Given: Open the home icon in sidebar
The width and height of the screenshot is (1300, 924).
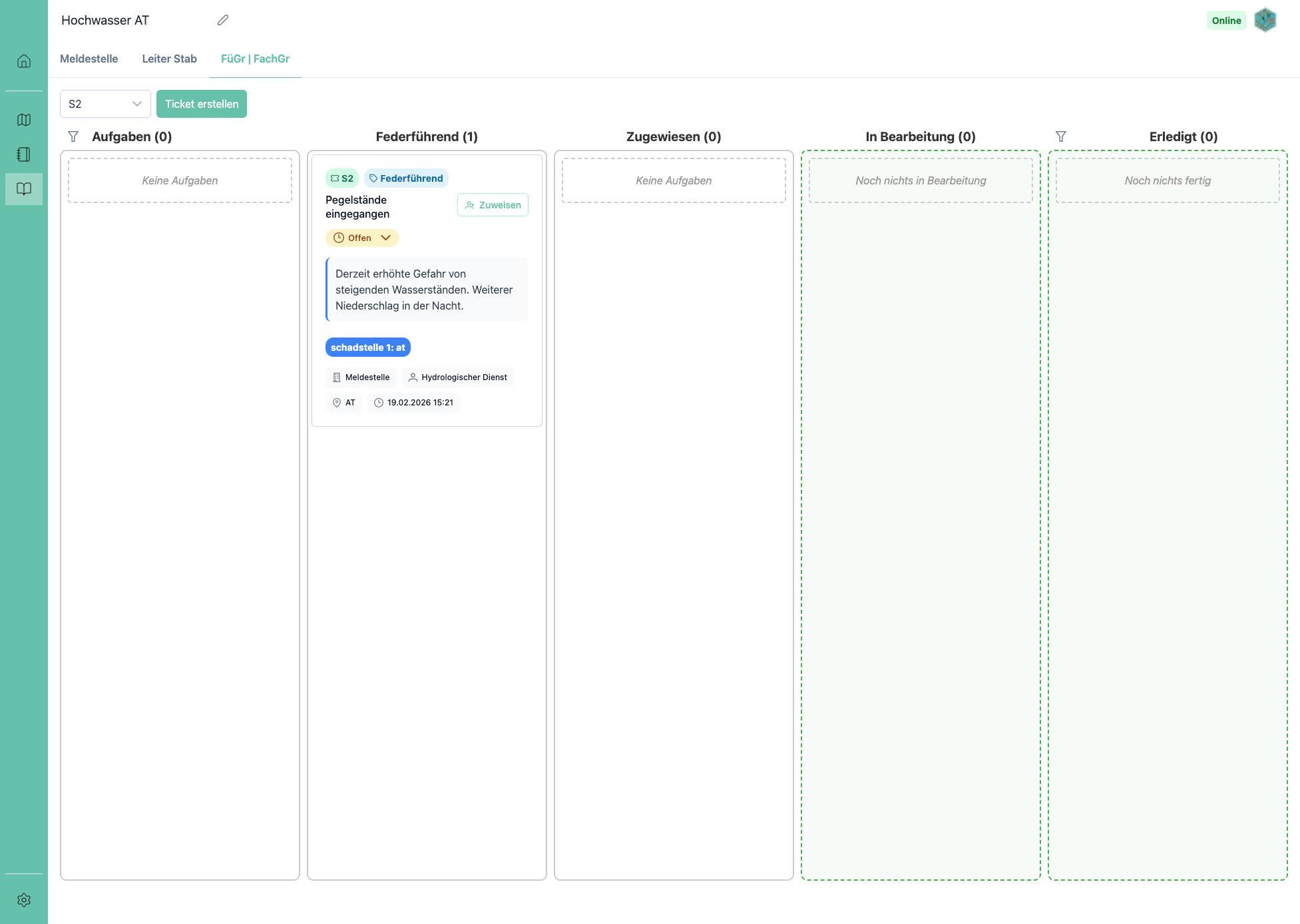Looking at the screenshot, I should (x=24, y=61).
